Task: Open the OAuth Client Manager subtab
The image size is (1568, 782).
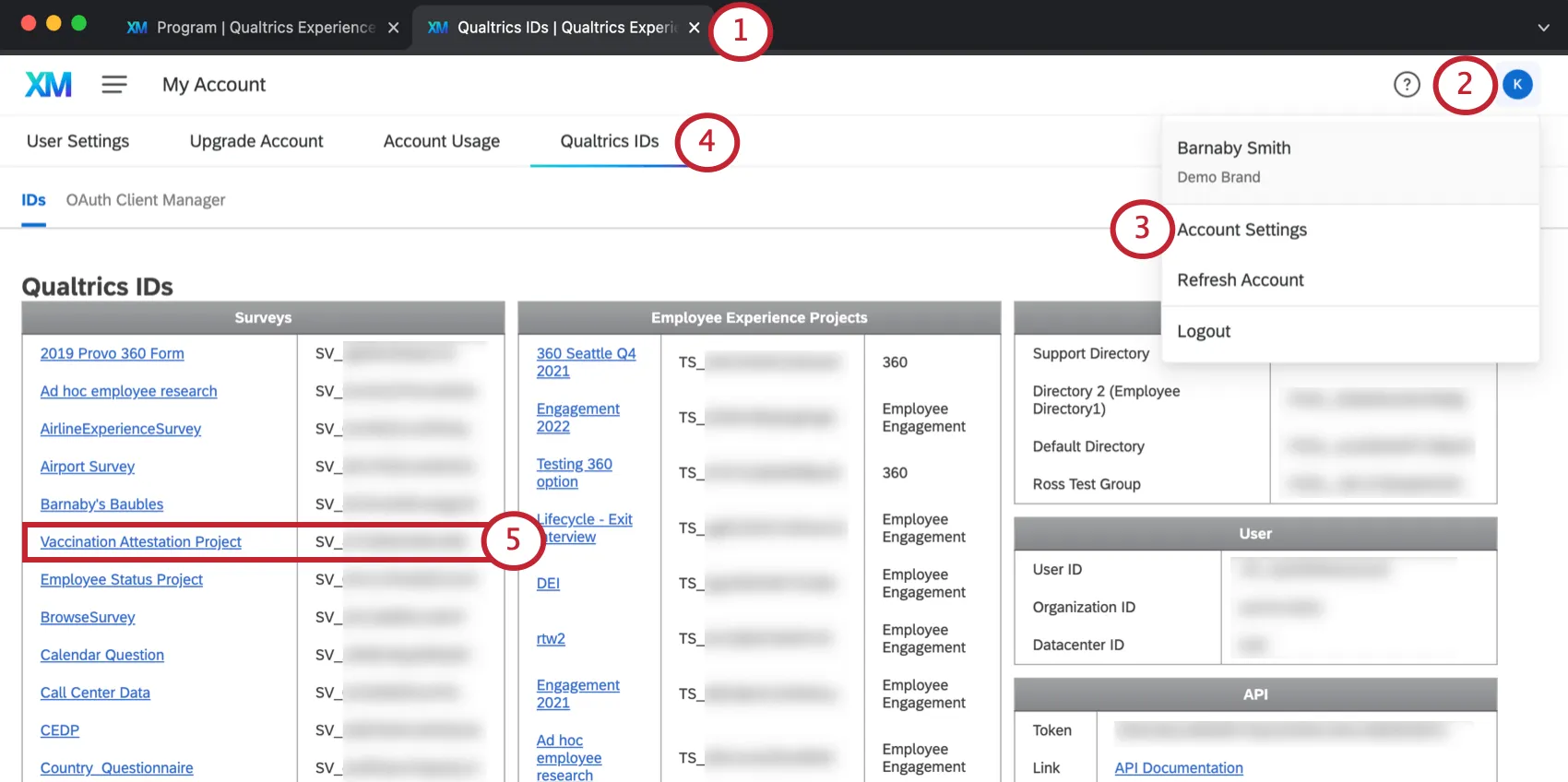Action: point(146,200)
